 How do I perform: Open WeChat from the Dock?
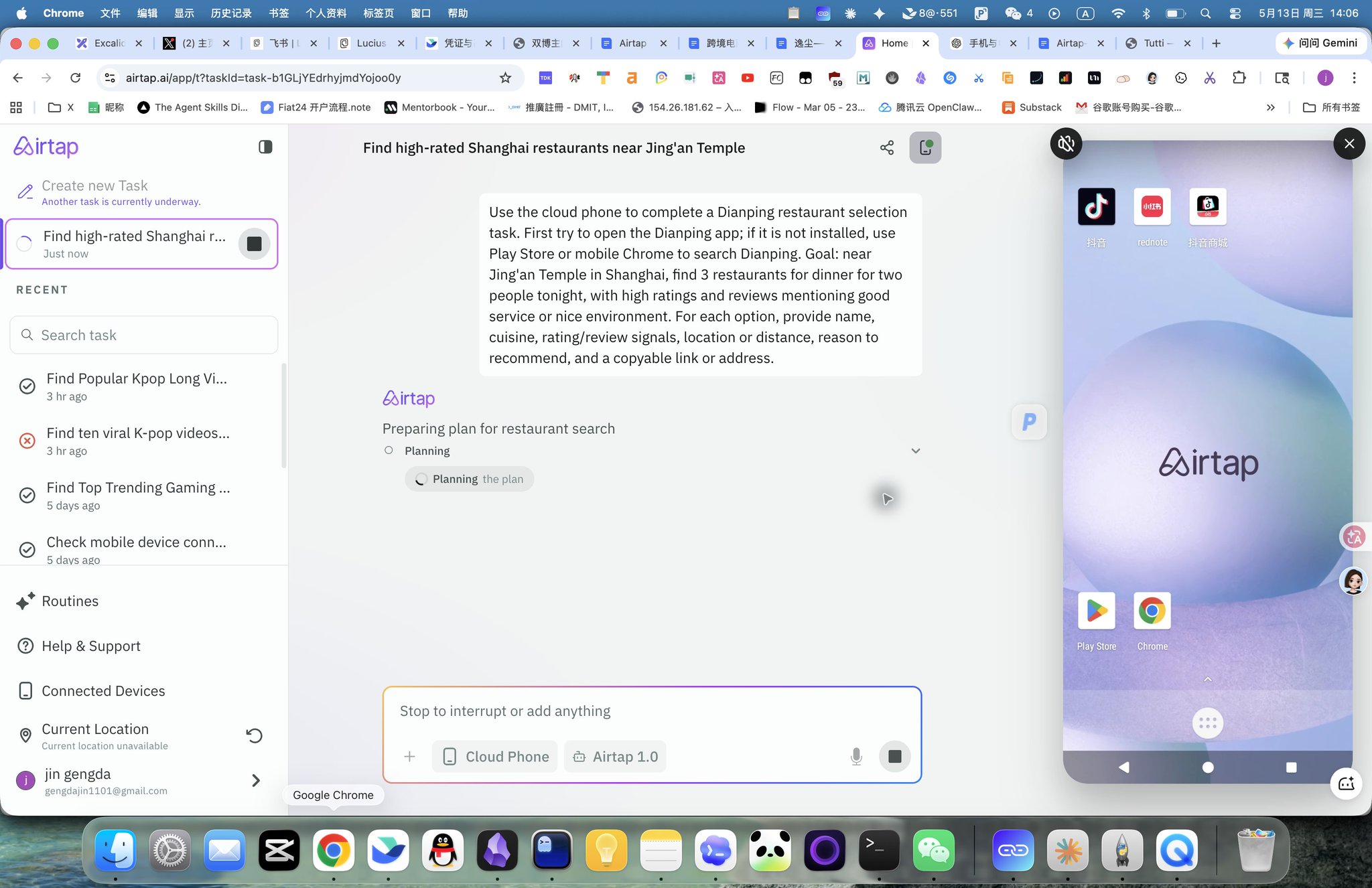934,850
